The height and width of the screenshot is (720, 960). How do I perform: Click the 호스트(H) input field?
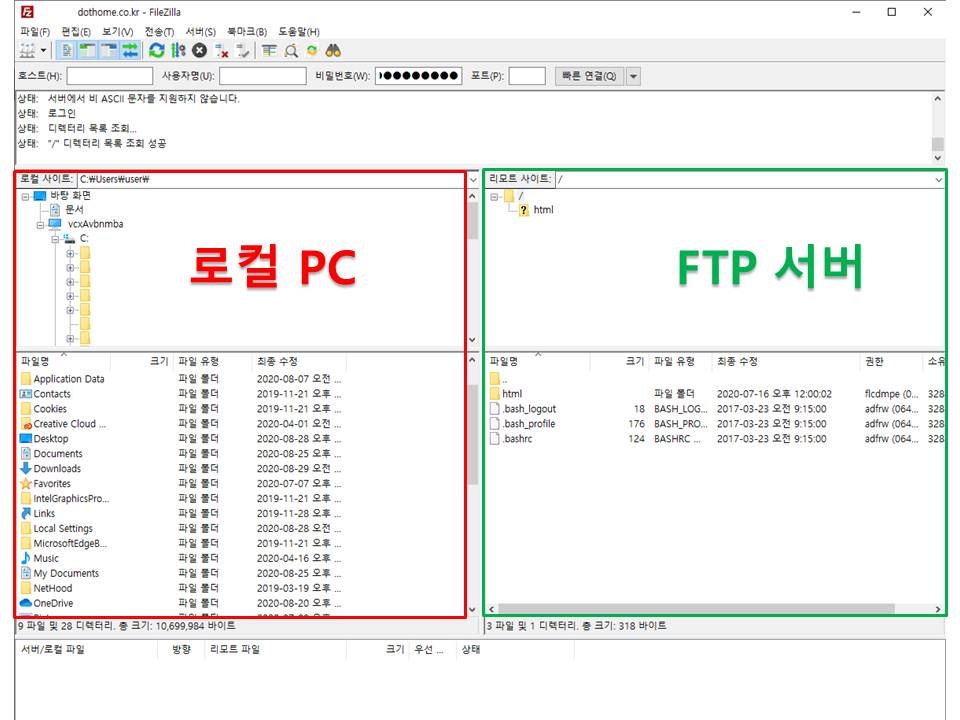110,76
